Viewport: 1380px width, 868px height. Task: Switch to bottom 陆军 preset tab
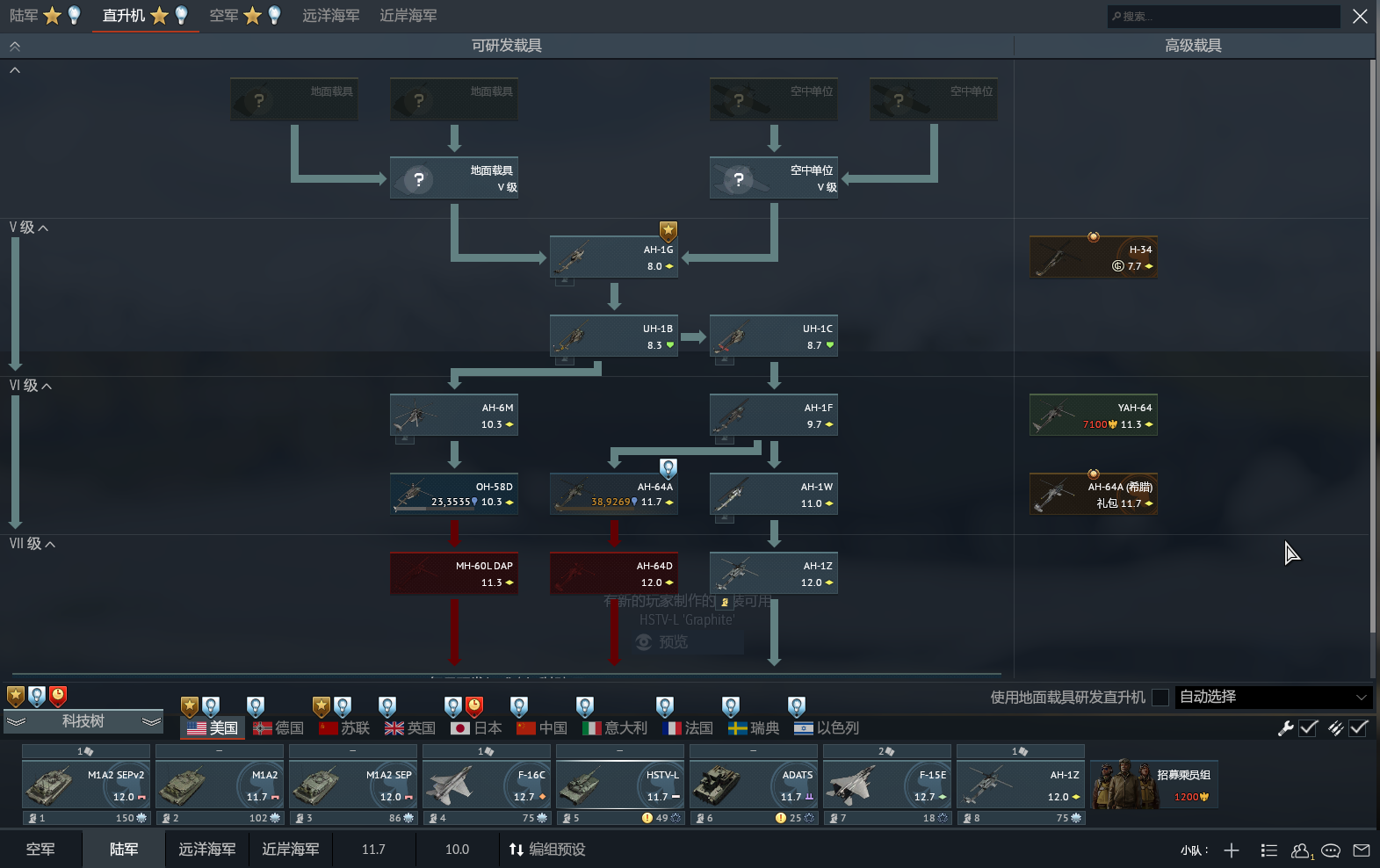point(124,850)
